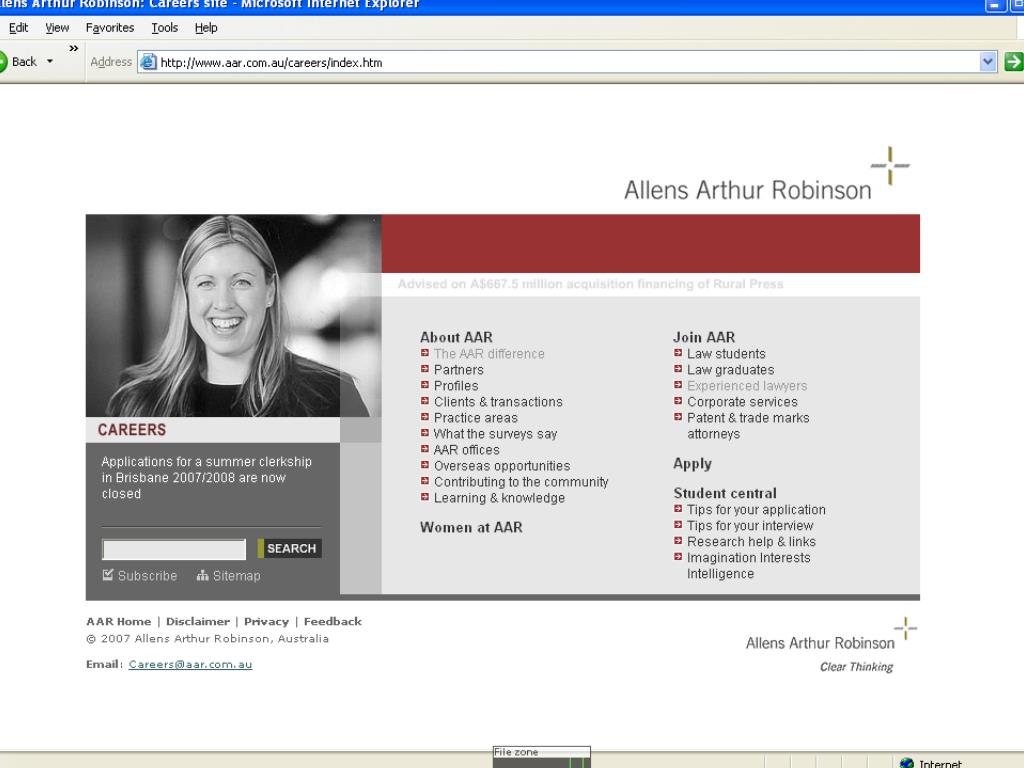Click the Allens Arthur Robinson header logo
Image resolution: width=1024 pixels, height=768 pixels.
pos(767,174)
